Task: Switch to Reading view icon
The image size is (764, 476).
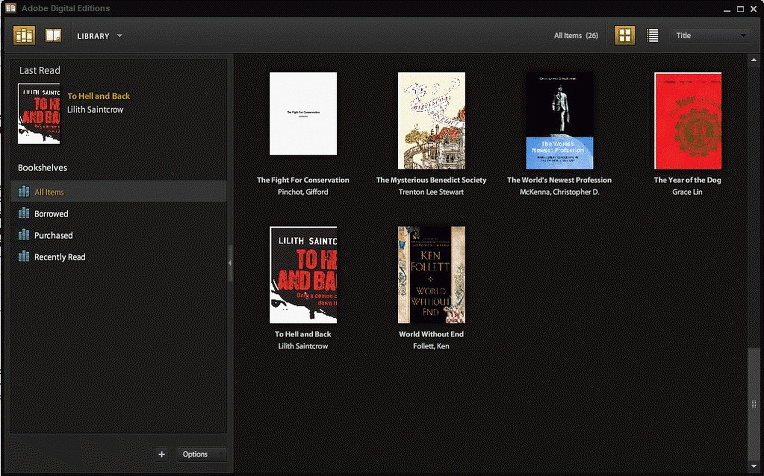Action: [53, 36]
